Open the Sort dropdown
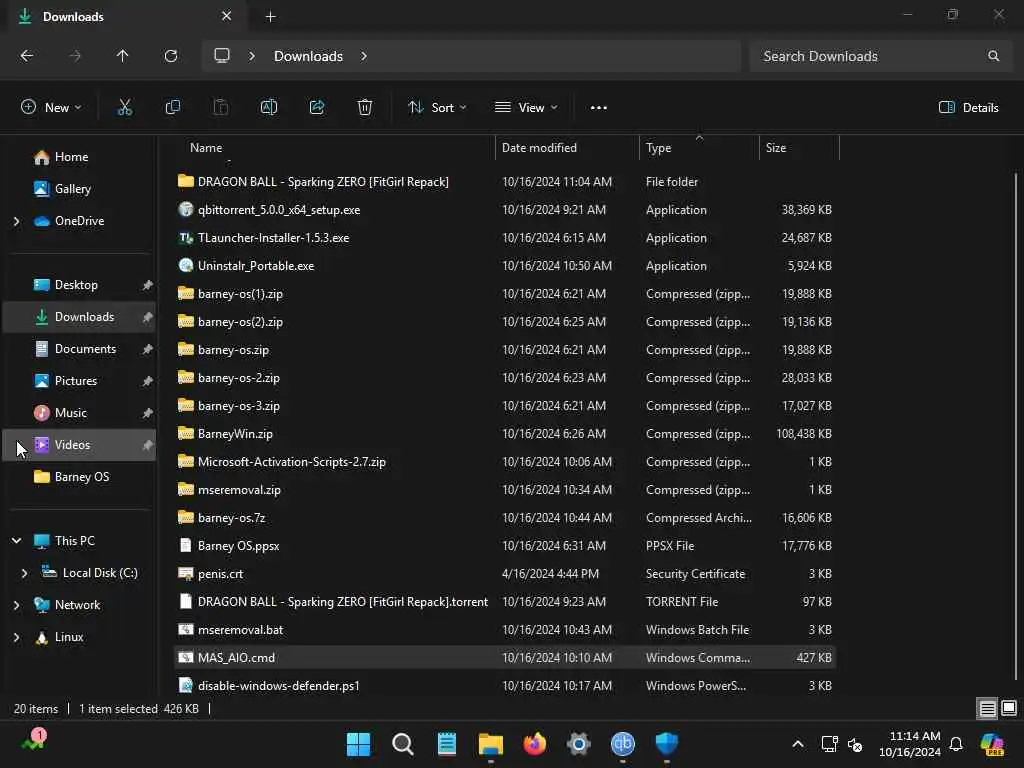Screen dimensions: 1024x768 tap(437, 108)
